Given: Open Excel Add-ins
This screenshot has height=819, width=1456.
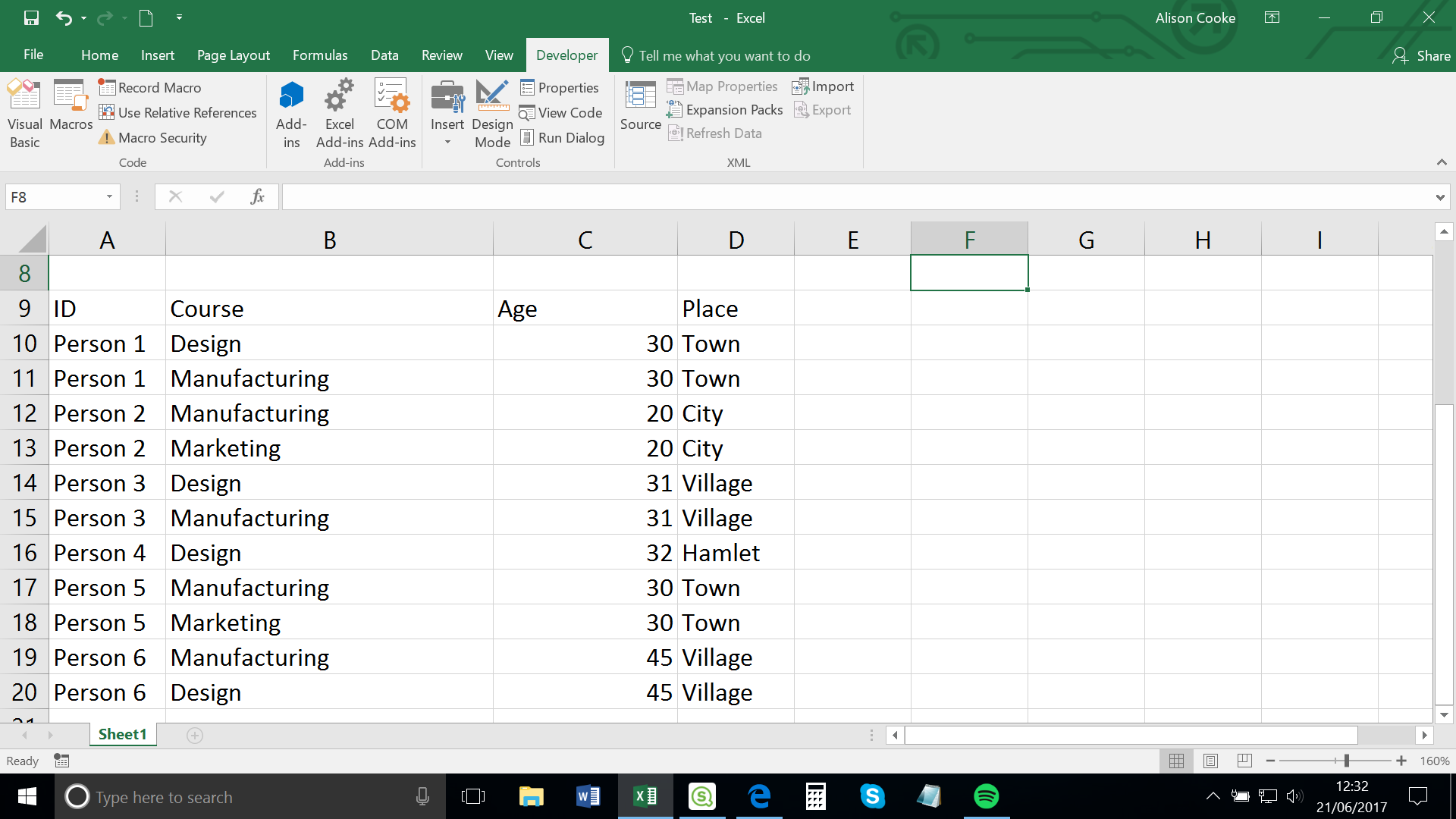Looking at the screenshot, I should tap(338, 112).
